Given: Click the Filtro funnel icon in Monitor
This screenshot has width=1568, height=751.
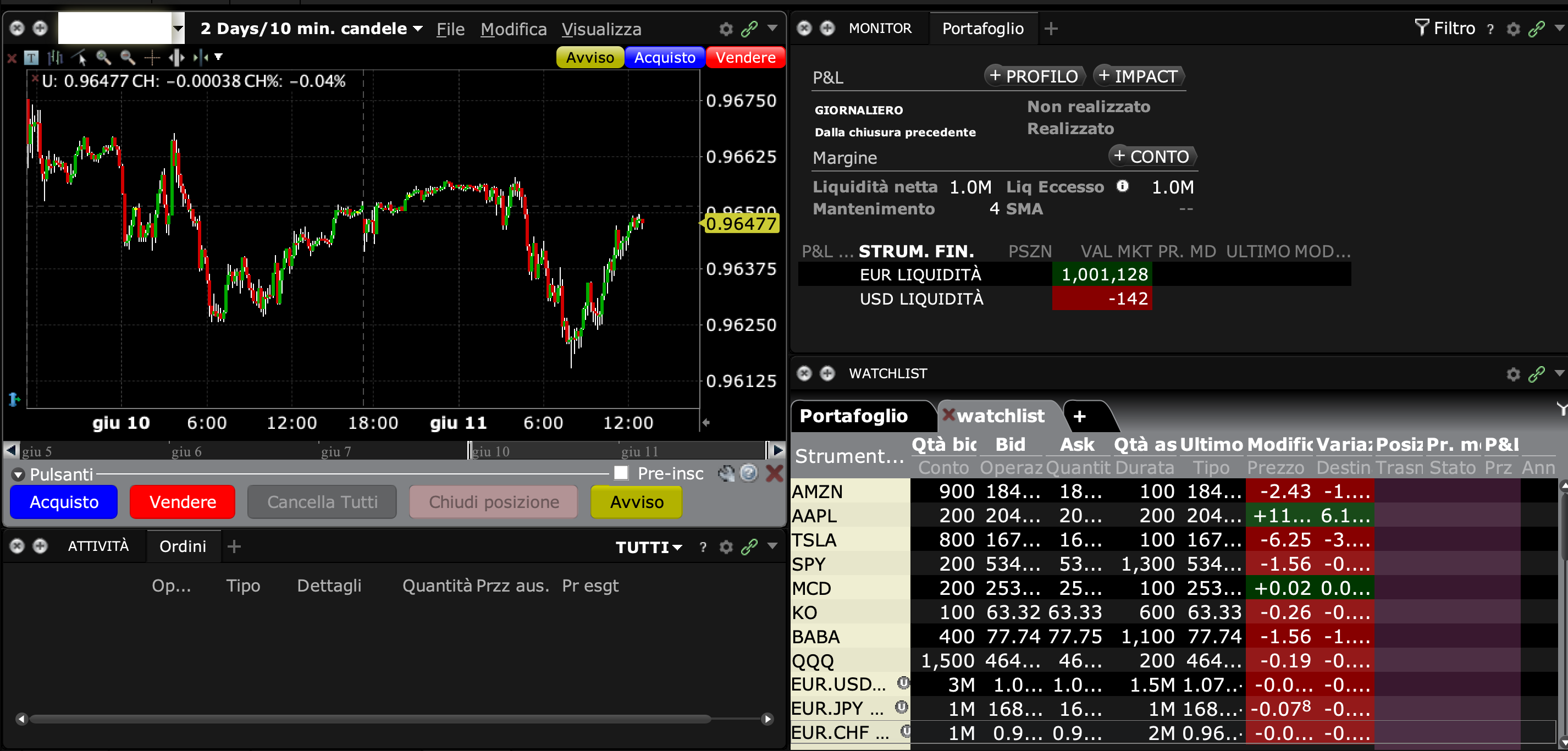Looking at the screenshot, I should (x=1421, y=28).
